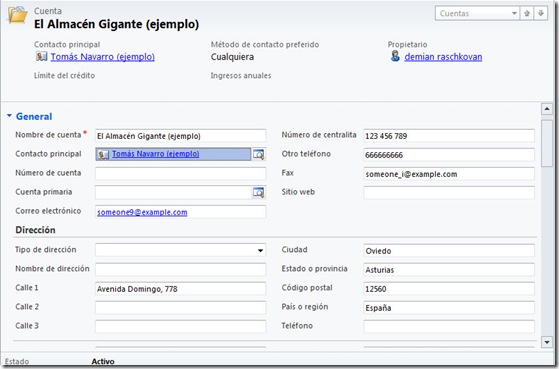This screenshot has height=369, width=559.
Task: Click the scrollbar up arrow
Action: pos(547,109)
